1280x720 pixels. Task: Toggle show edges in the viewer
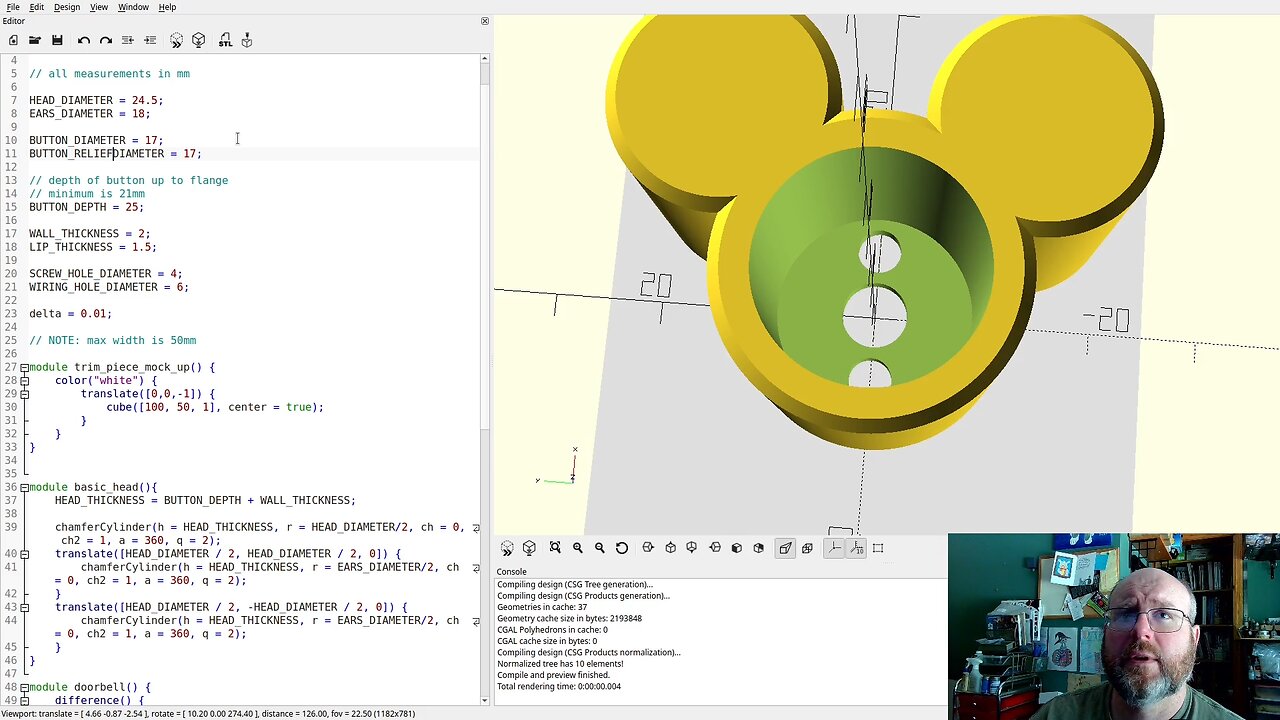(x=879, y=548)
